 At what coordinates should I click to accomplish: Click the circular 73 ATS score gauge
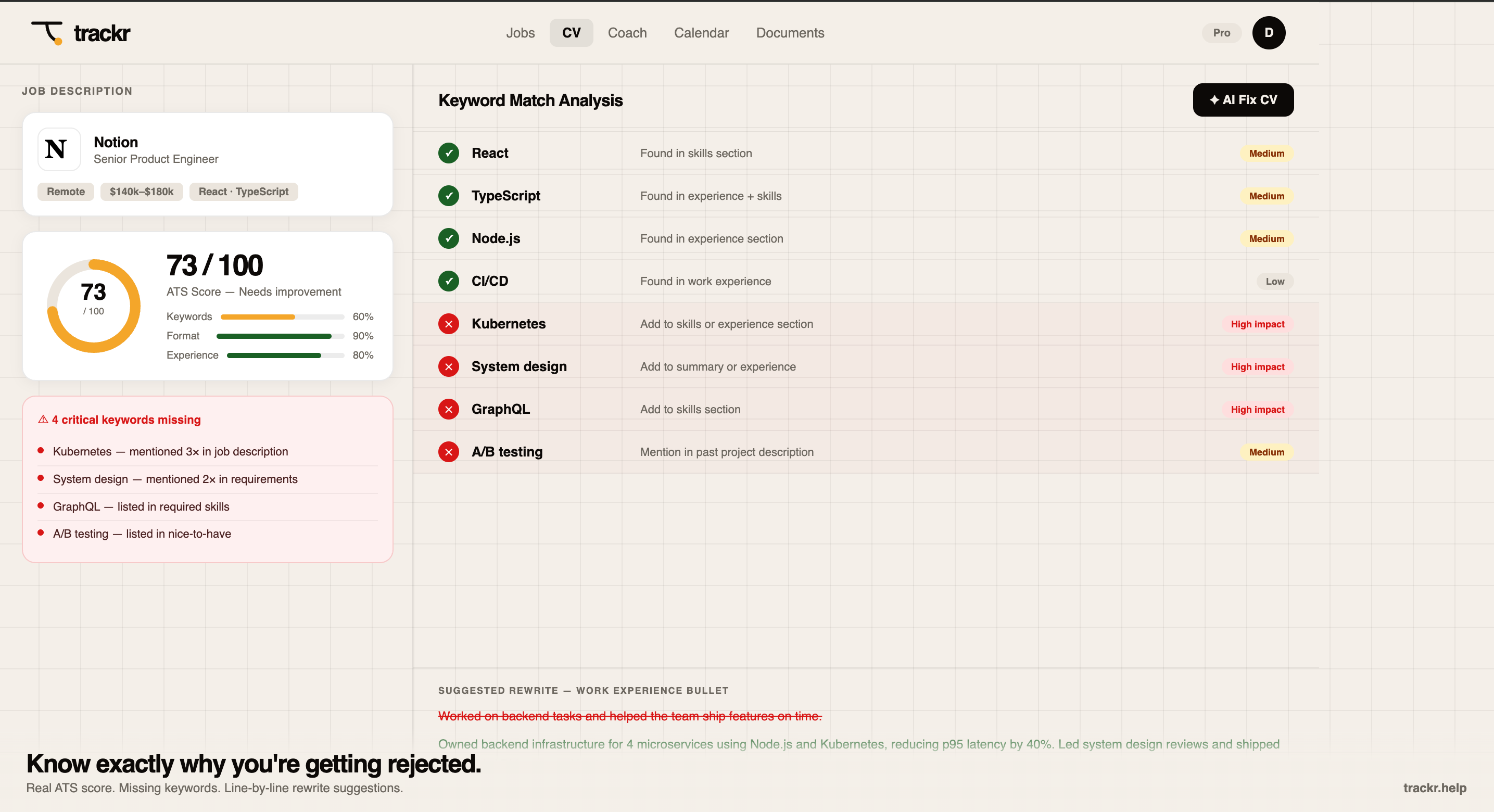[93, 306]
